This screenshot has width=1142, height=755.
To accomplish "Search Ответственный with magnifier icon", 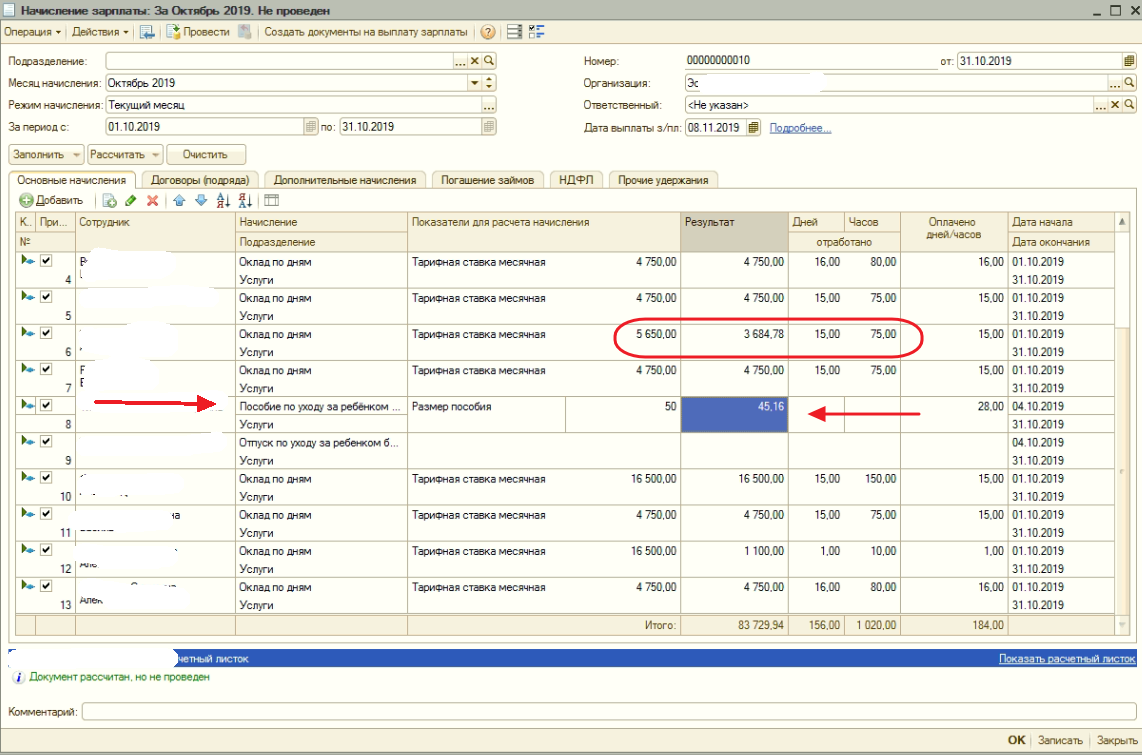I will pos(1129,105).
